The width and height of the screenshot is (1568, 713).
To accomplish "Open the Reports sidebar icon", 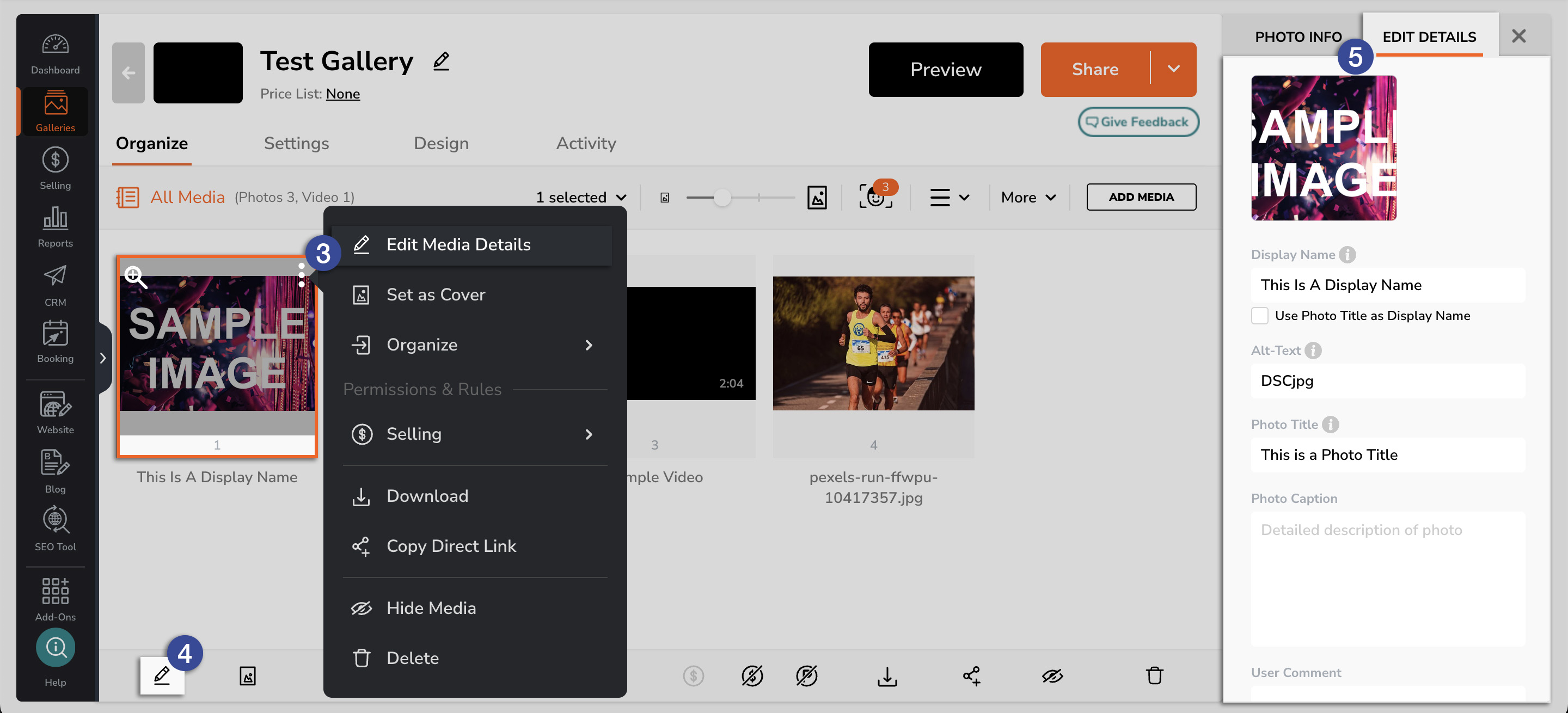I will click(55, 219).
